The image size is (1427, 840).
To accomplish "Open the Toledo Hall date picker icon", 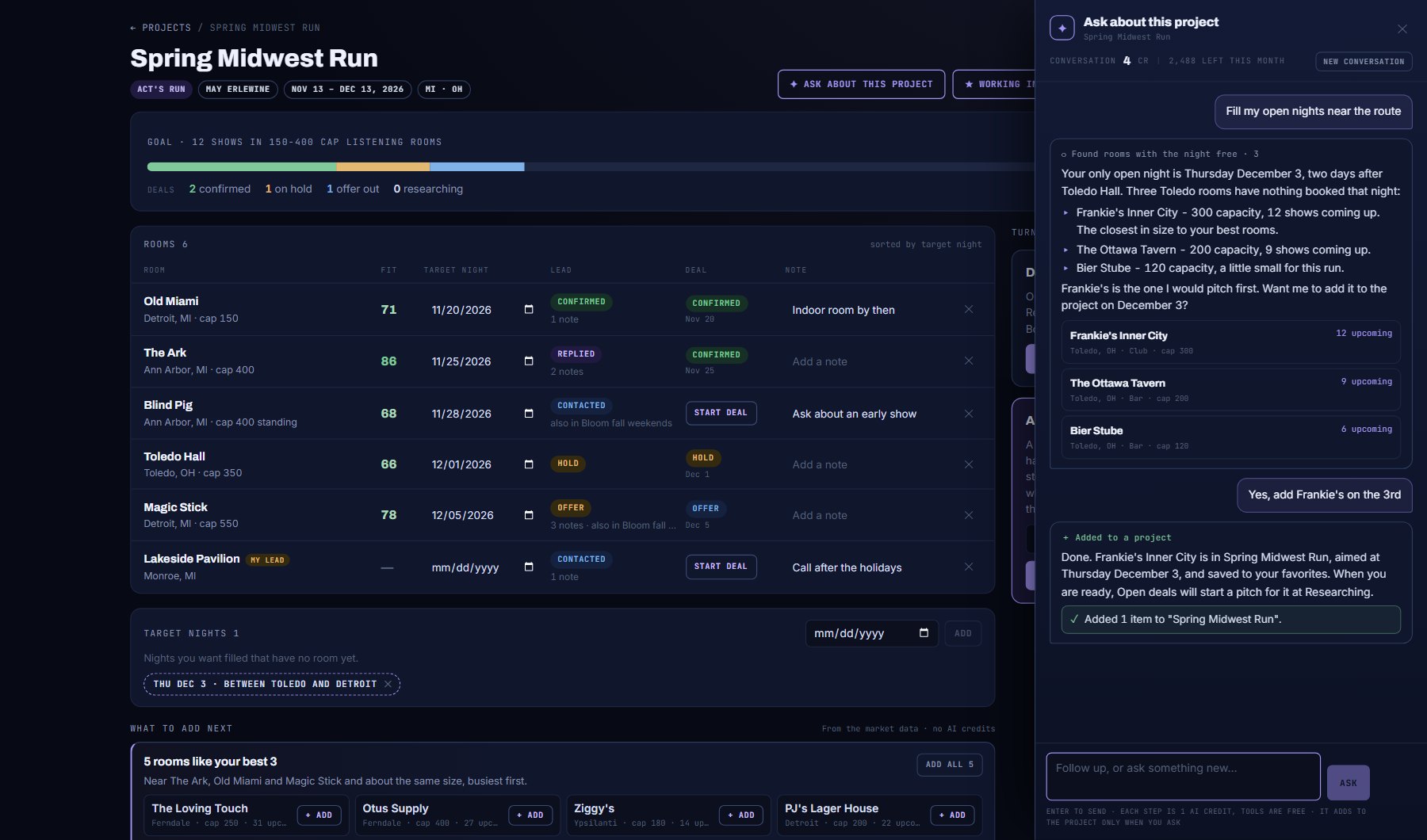I will (x=529, y=464).
